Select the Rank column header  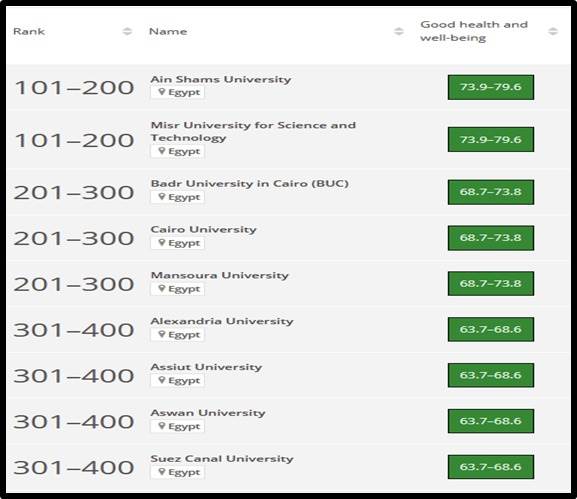click(29, 31)
